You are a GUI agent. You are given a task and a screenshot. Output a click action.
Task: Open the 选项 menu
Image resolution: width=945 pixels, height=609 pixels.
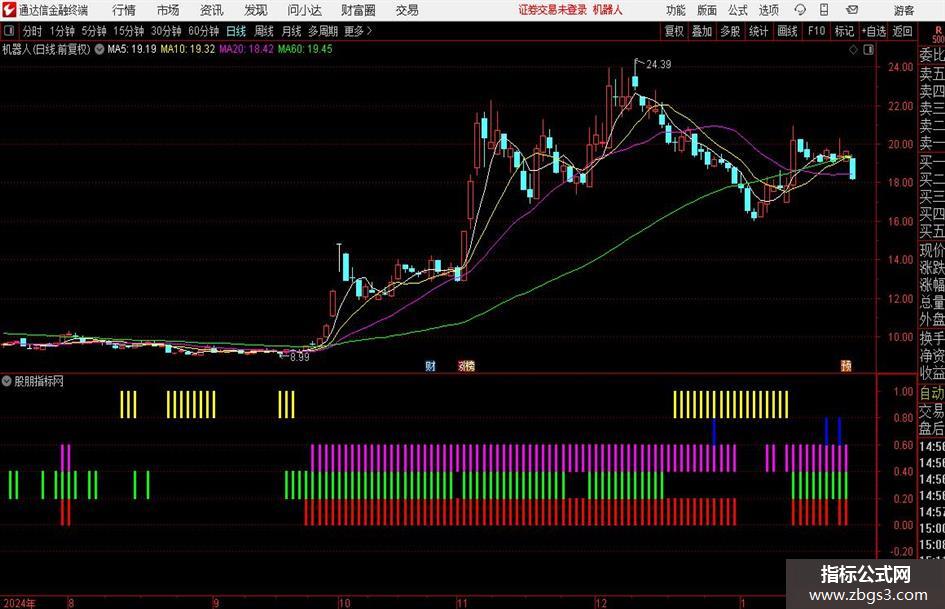(769, 10)
